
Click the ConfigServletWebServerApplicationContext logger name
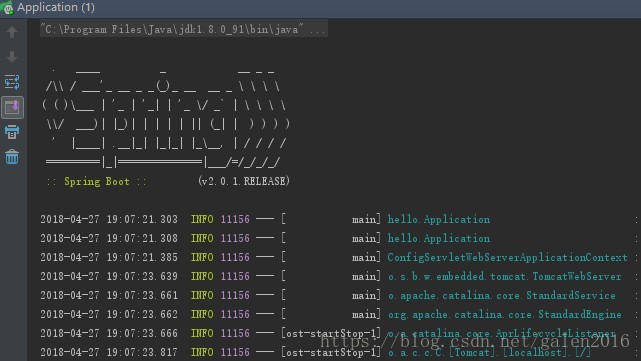507,257
